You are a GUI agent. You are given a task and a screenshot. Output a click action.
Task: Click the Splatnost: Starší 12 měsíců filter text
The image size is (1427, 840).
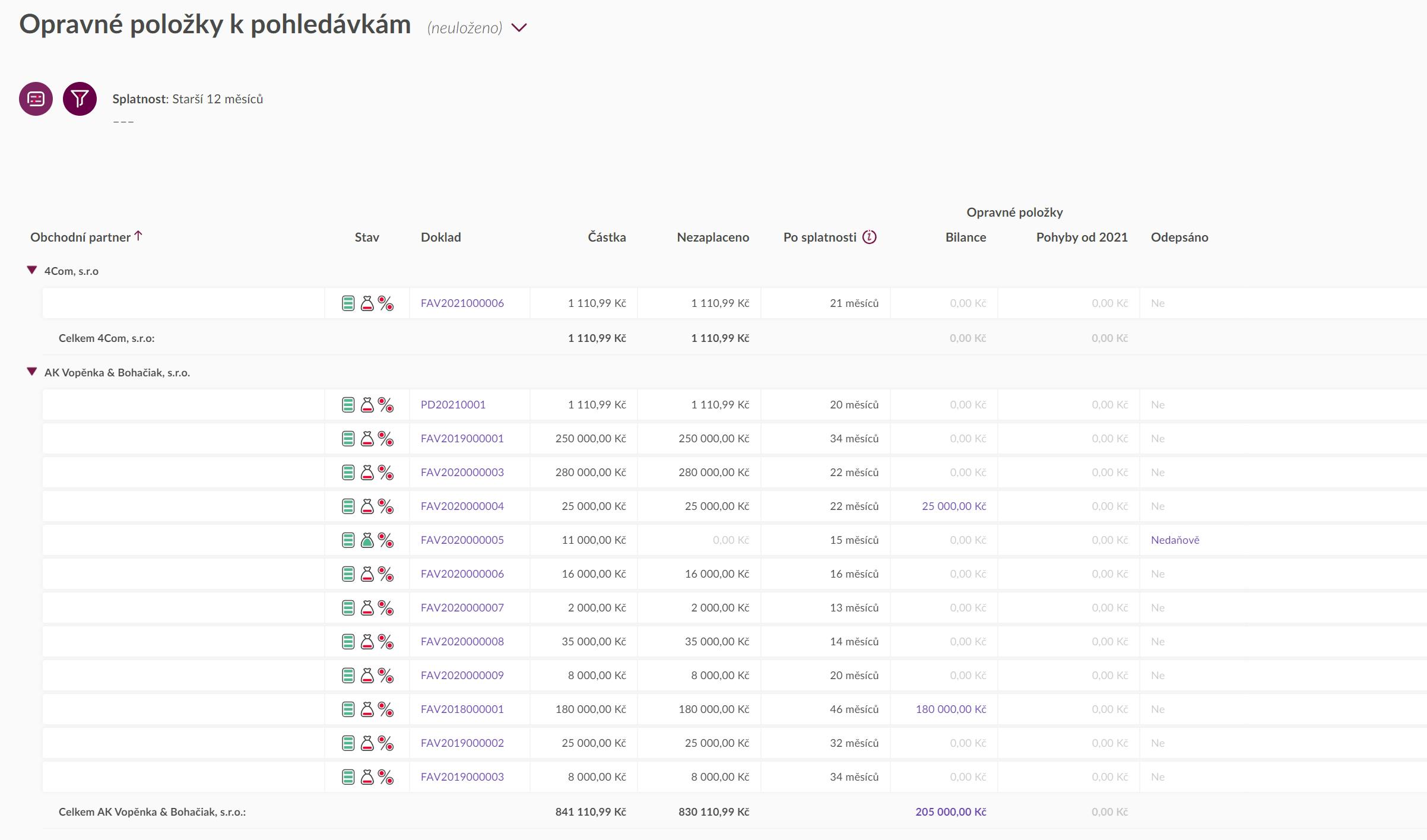pos(188,99)
